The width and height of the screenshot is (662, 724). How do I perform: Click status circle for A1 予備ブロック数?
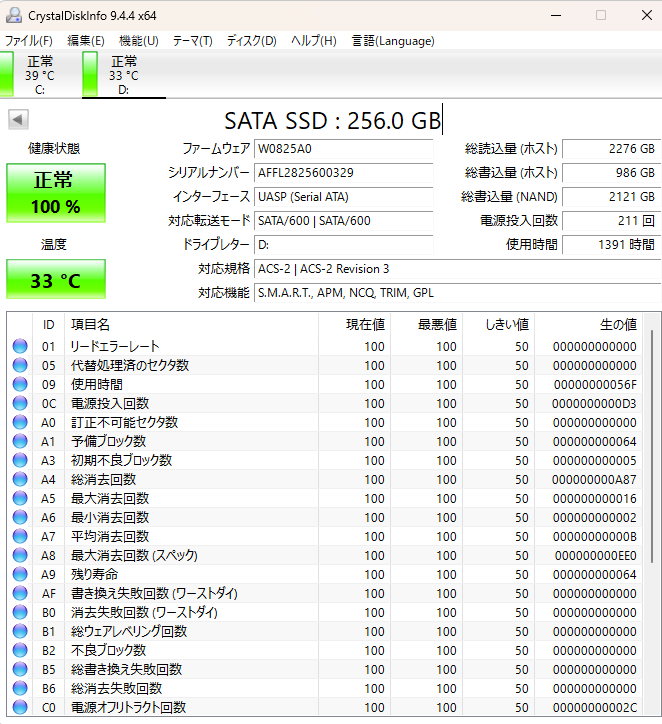(x=20, y=441)
